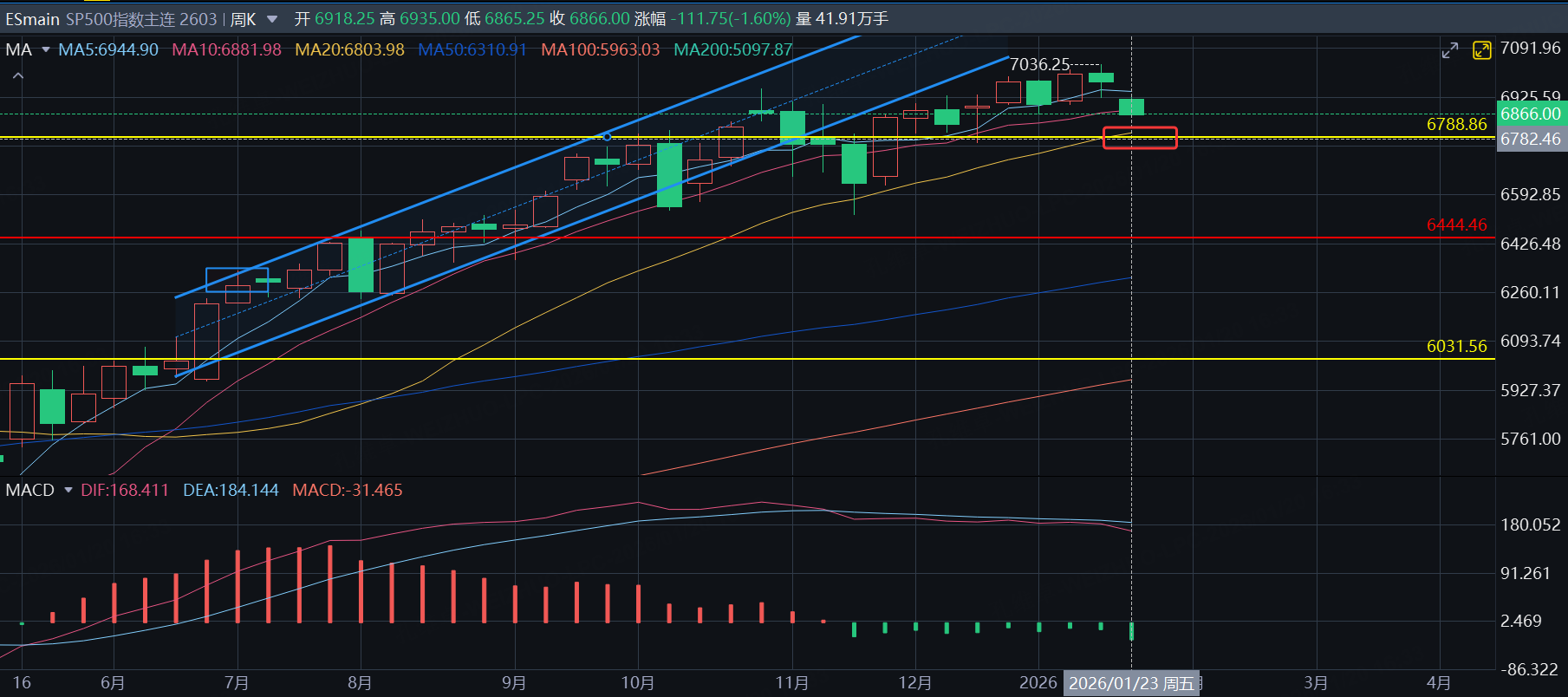Screen dimensions: 1568x697
Task: Click the -86.322 MACD axis label
Action: 1531,669
